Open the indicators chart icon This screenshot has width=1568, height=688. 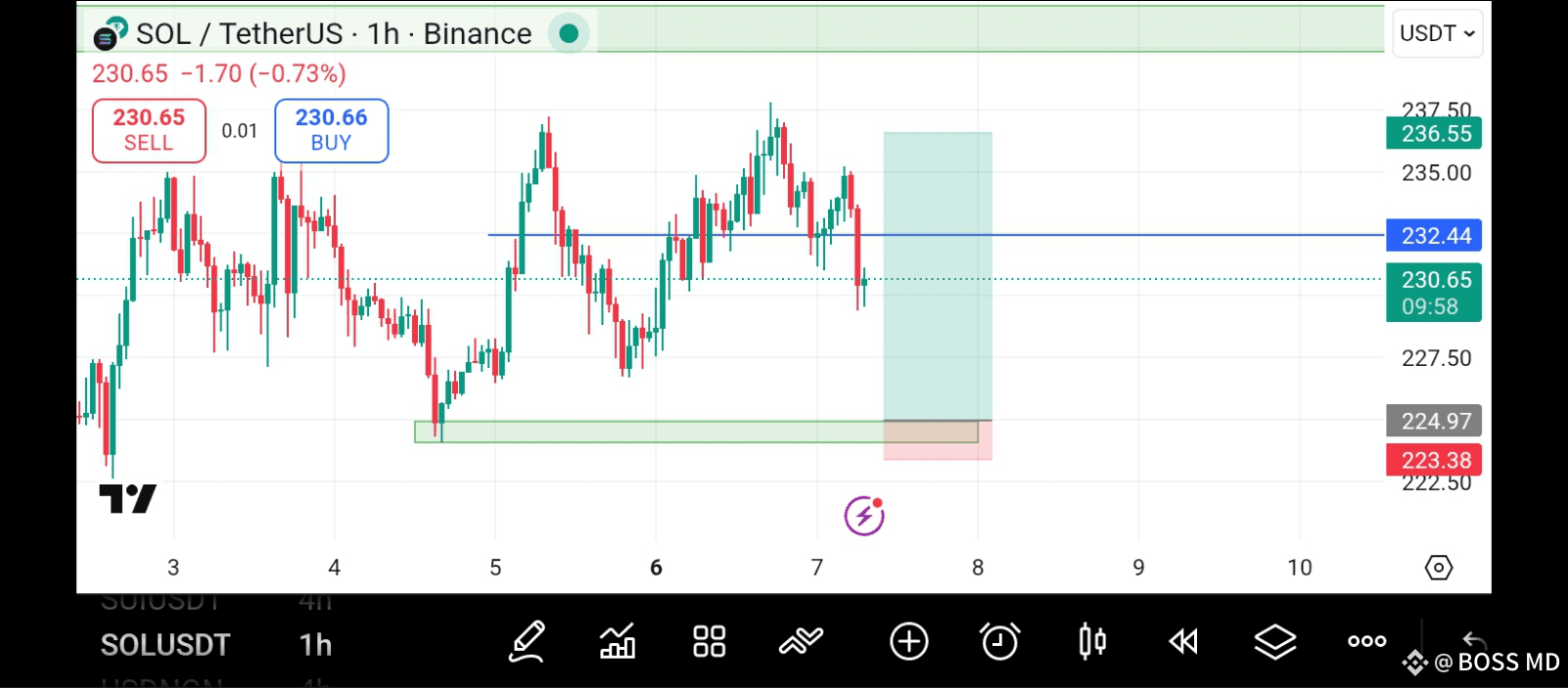[x=618, y=642]
